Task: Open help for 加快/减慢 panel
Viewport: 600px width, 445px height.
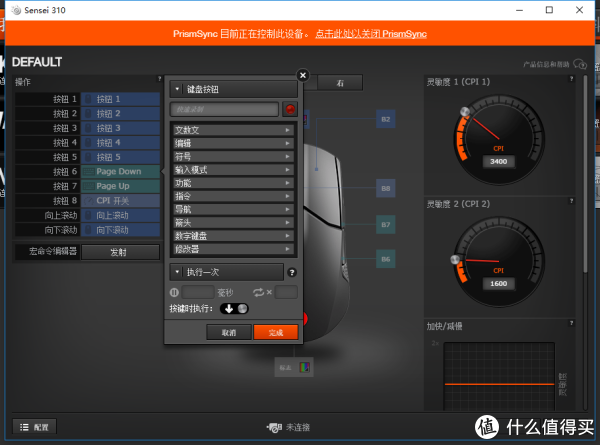Action: pos(571,323)
